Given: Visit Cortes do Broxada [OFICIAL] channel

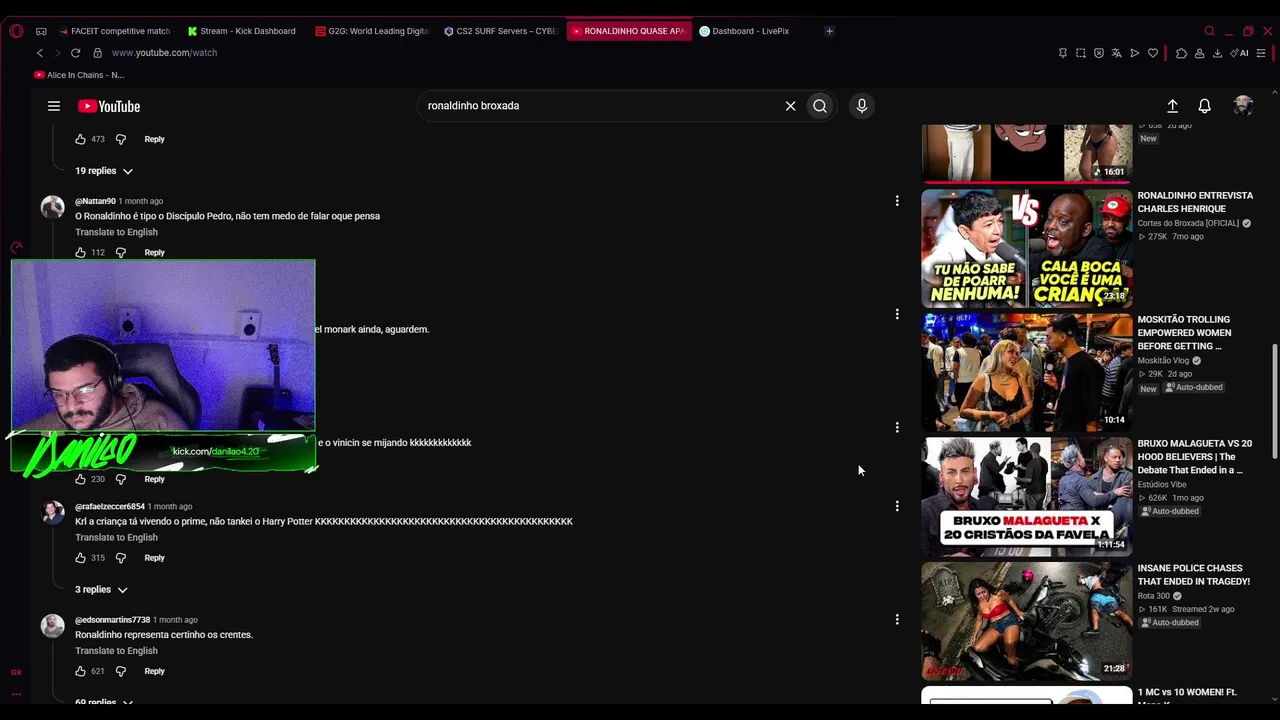Looking at the screenshot, I should (x=1188, y=223).
